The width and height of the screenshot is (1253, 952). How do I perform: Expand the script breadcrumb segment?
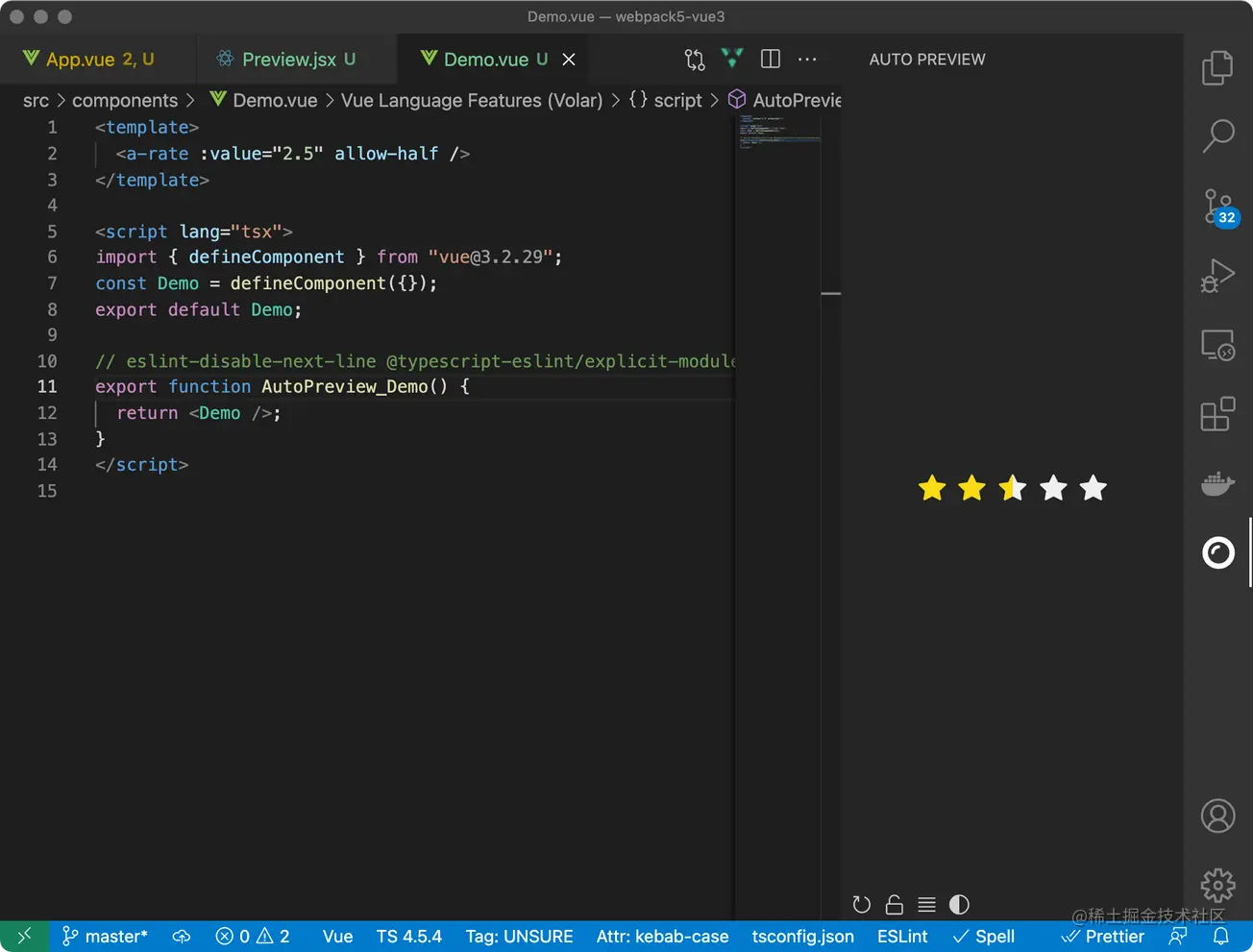[677, 101]
